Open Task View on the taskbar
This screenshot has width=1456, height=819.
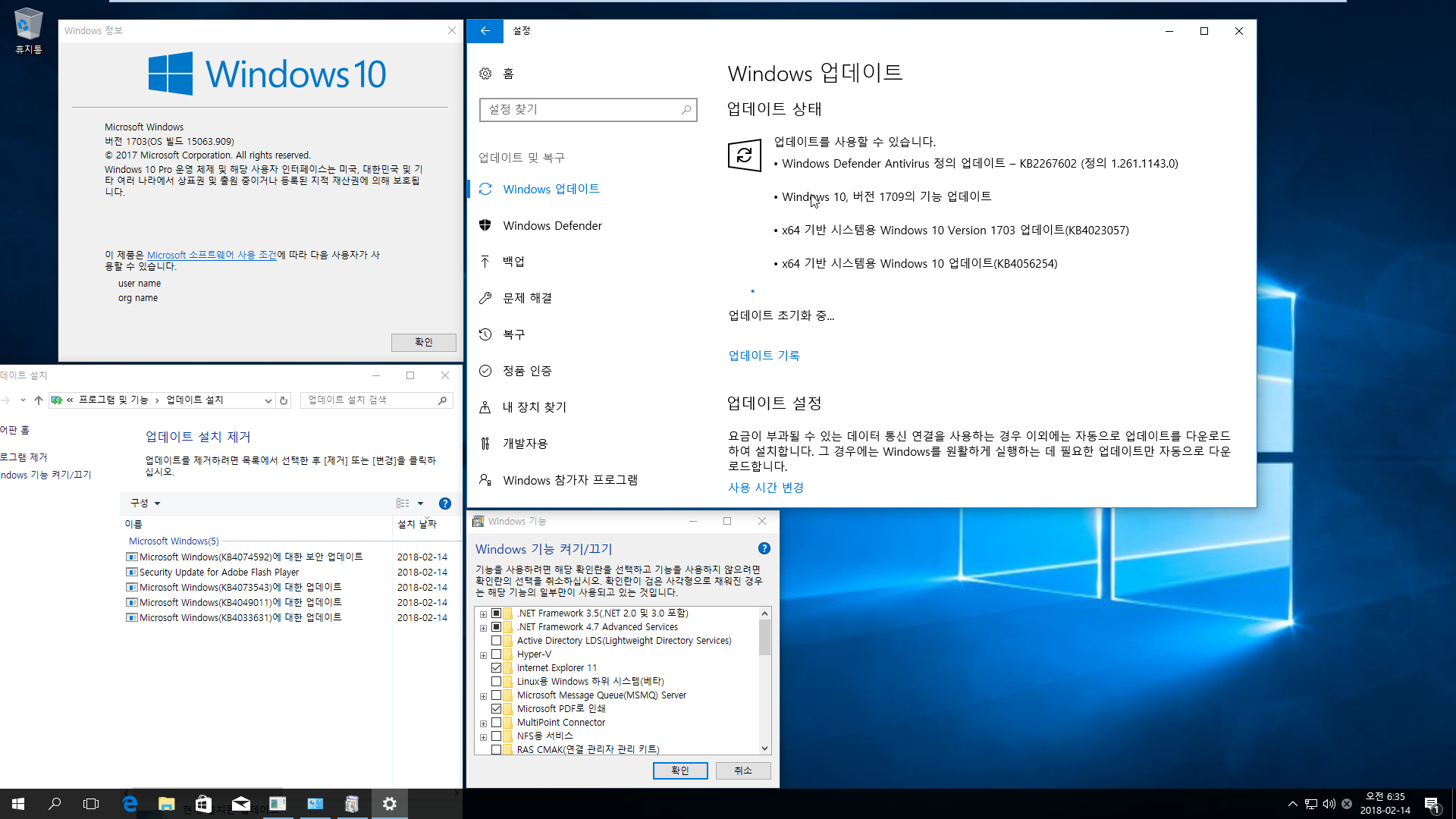coord(91,804)
